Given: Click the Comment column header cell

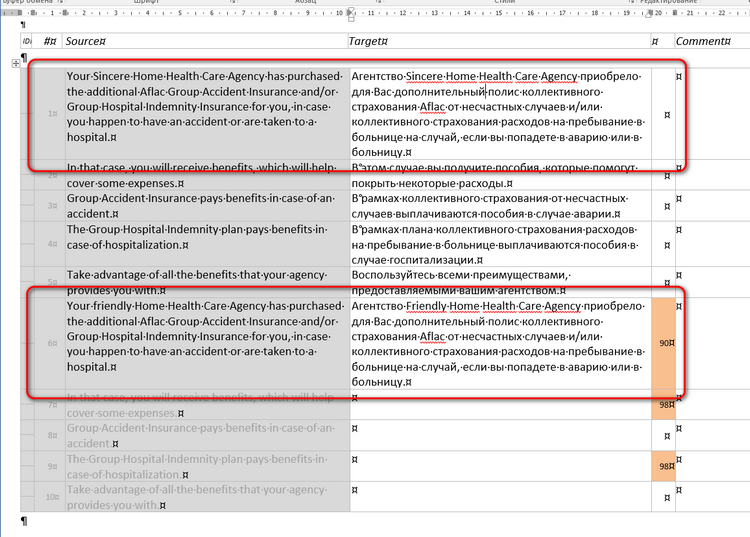Looking at the screenshot, I should [x=712, y=41].
